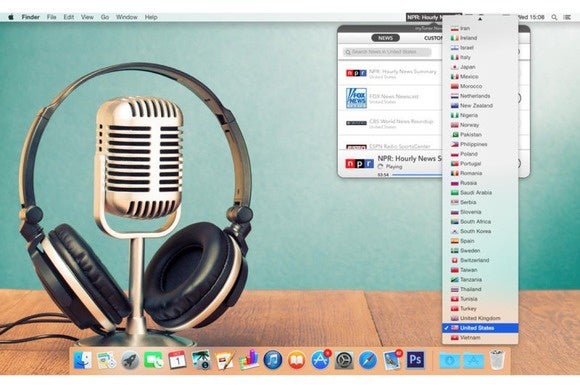The width and height of the screenshot is (580, 388).
Task: Open iBooks from the dock
Action: click(x=296, y=360)
